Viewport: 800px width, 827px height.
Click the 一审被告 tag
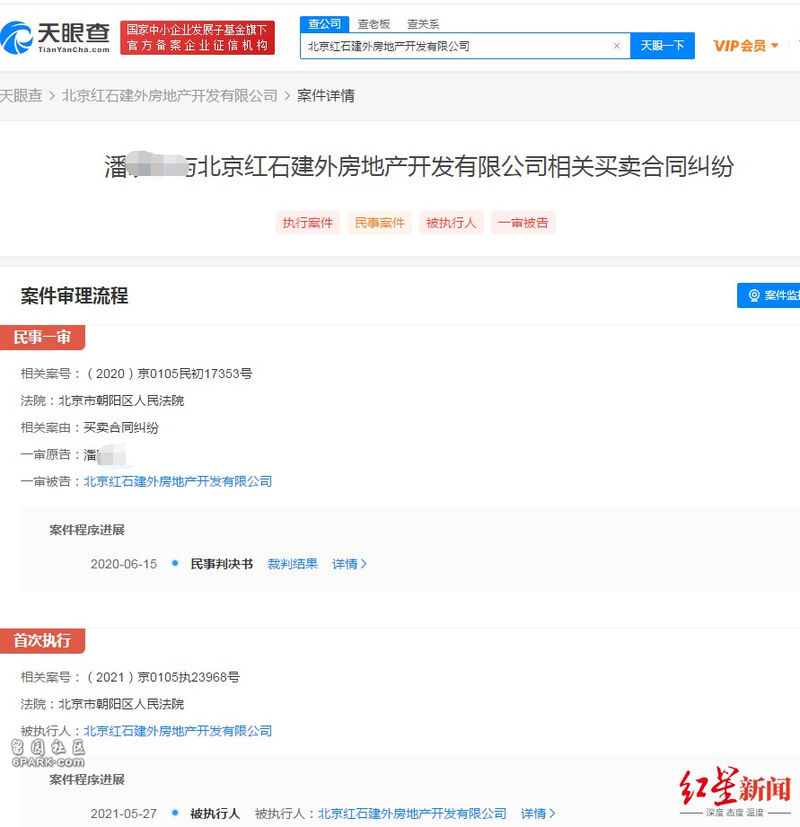click(x=523, y=223)
